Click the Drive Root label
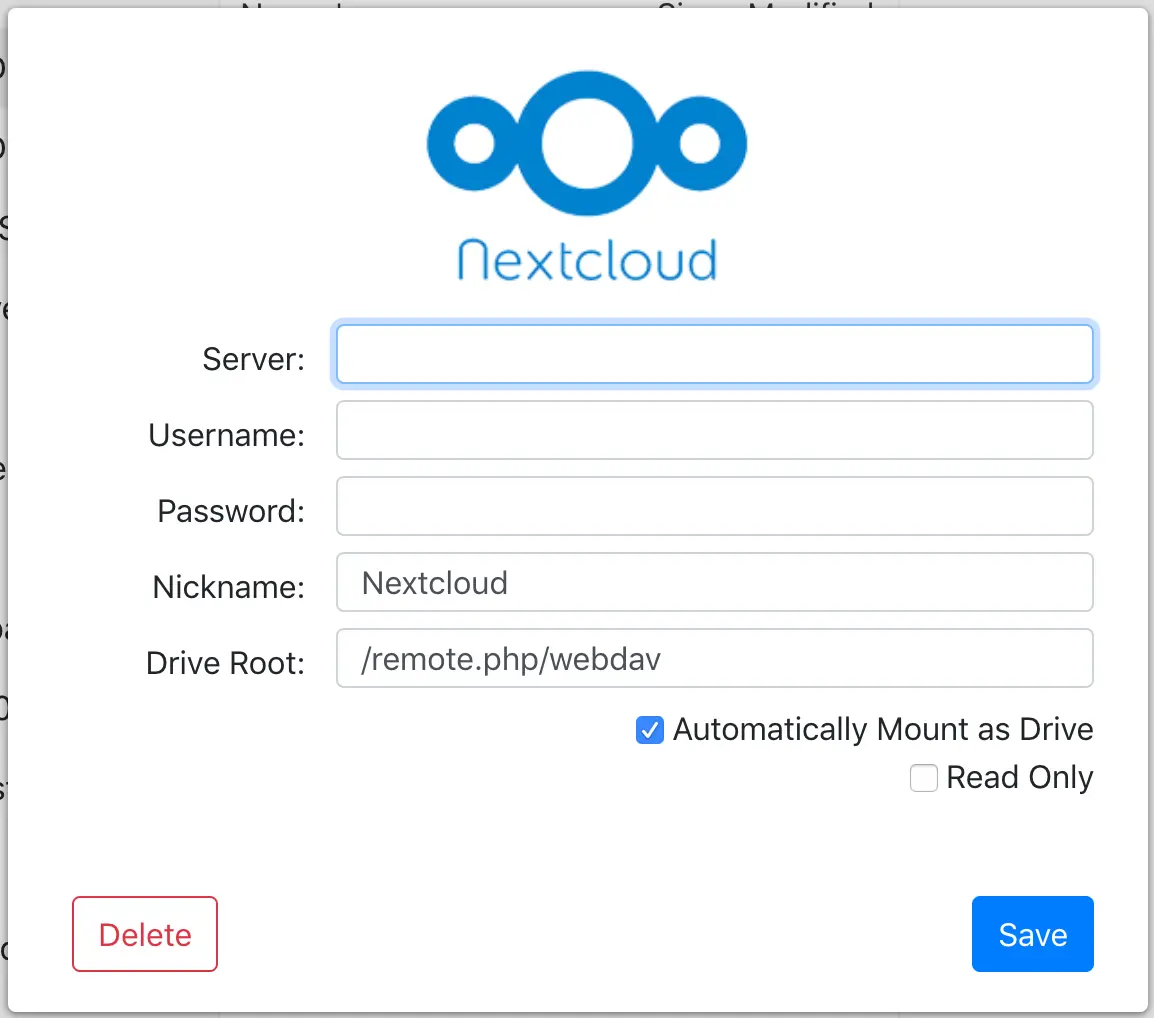The width and height of the screenshot is (1154, 1018). click(x=224, y=662)
